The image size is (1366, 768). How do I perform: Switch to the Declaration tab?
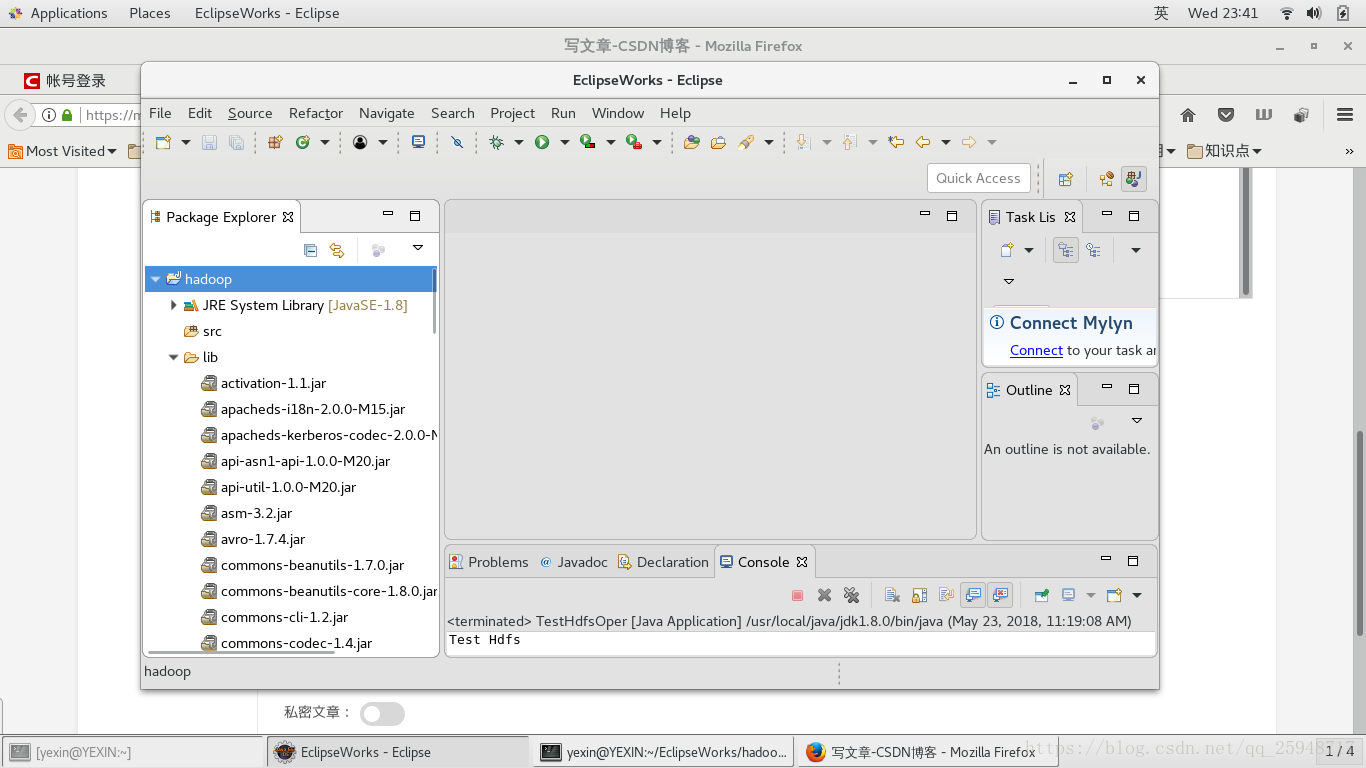click(x=663, y=562)
